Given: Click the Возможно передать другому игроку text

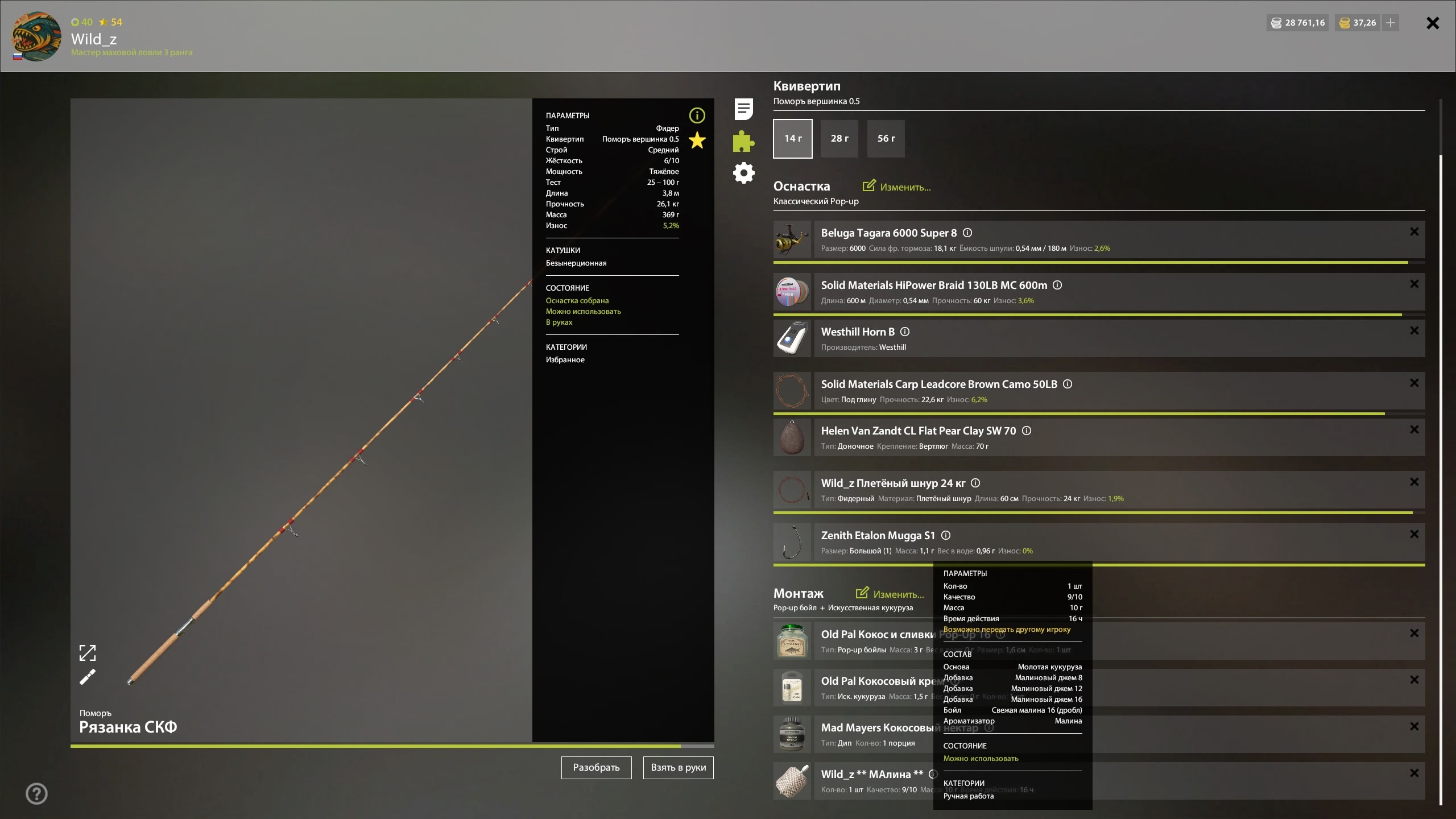Looking at the screenshot, I should pos(1007,630).
